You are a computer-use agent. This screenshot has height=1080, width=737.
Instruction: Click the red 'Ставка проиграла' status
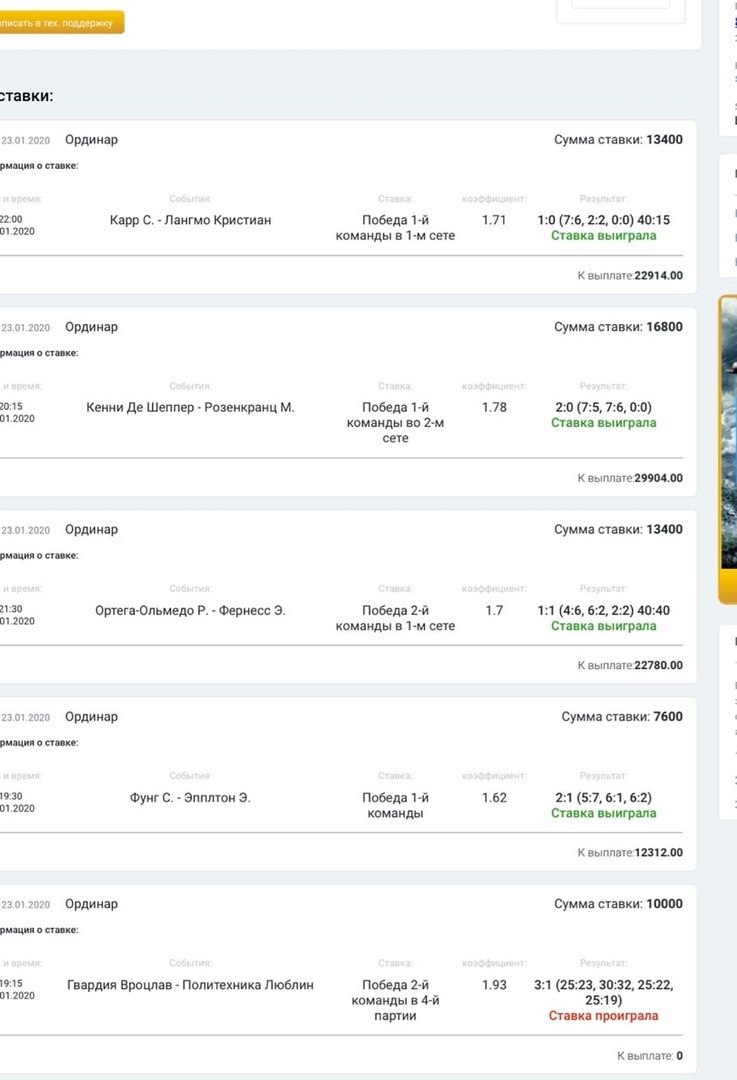[x=603, y=1016]
